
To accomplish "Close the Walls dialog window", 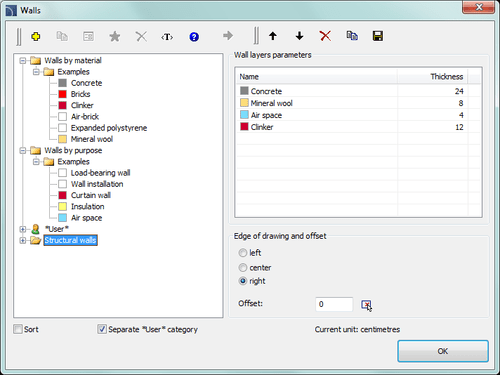I will click(479, 7).
